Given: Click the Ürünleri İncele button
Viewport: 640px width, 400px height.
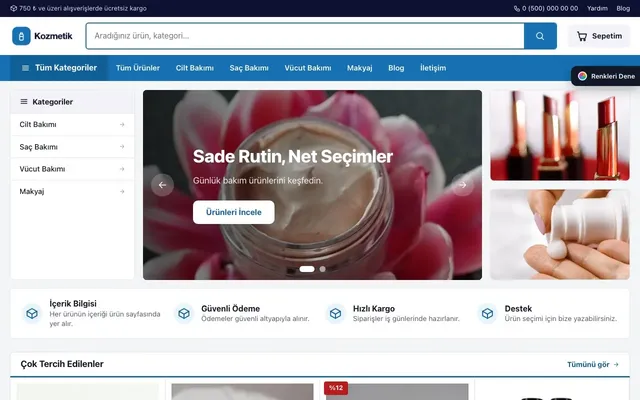Looking at the screenshot, I should point(233,212).
